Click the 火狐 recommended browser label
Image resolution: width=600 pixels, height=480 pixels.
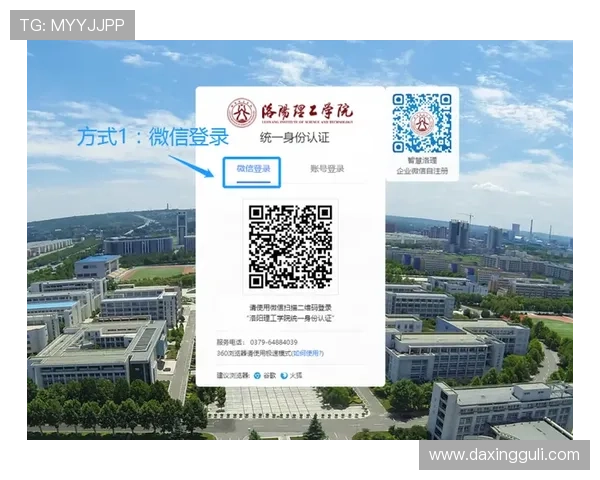coord(296,376)
